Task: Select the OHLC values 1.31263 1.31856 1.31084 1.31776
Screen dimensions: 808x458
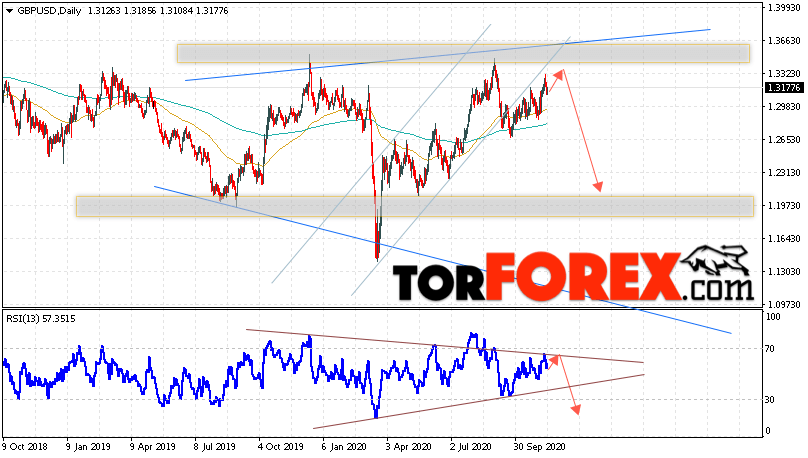Action: (158, 11)
